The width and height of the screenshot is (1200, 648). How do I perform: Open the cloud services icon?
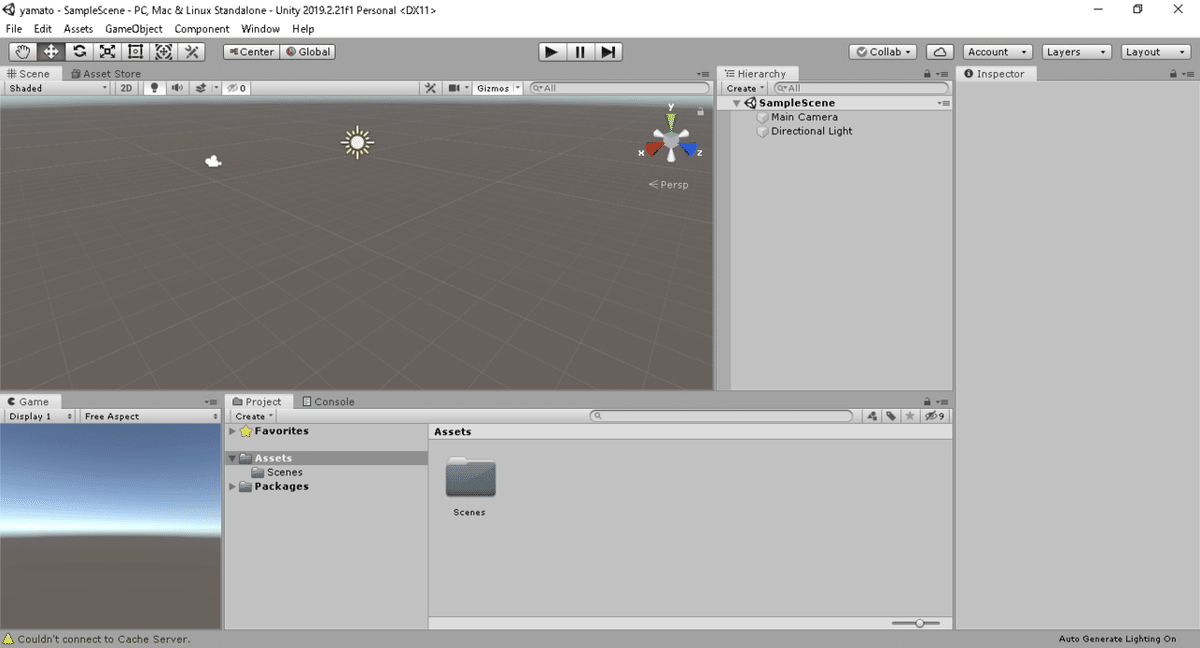pyautogui.click(x=939, y=52)
